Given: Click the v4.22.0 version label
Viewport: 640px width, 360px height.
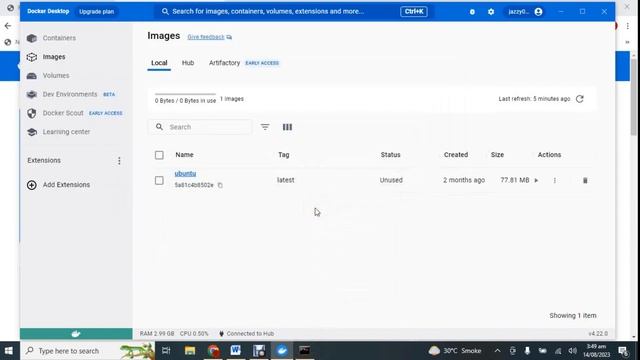Looking at the screenshot, I should (598, 333).
